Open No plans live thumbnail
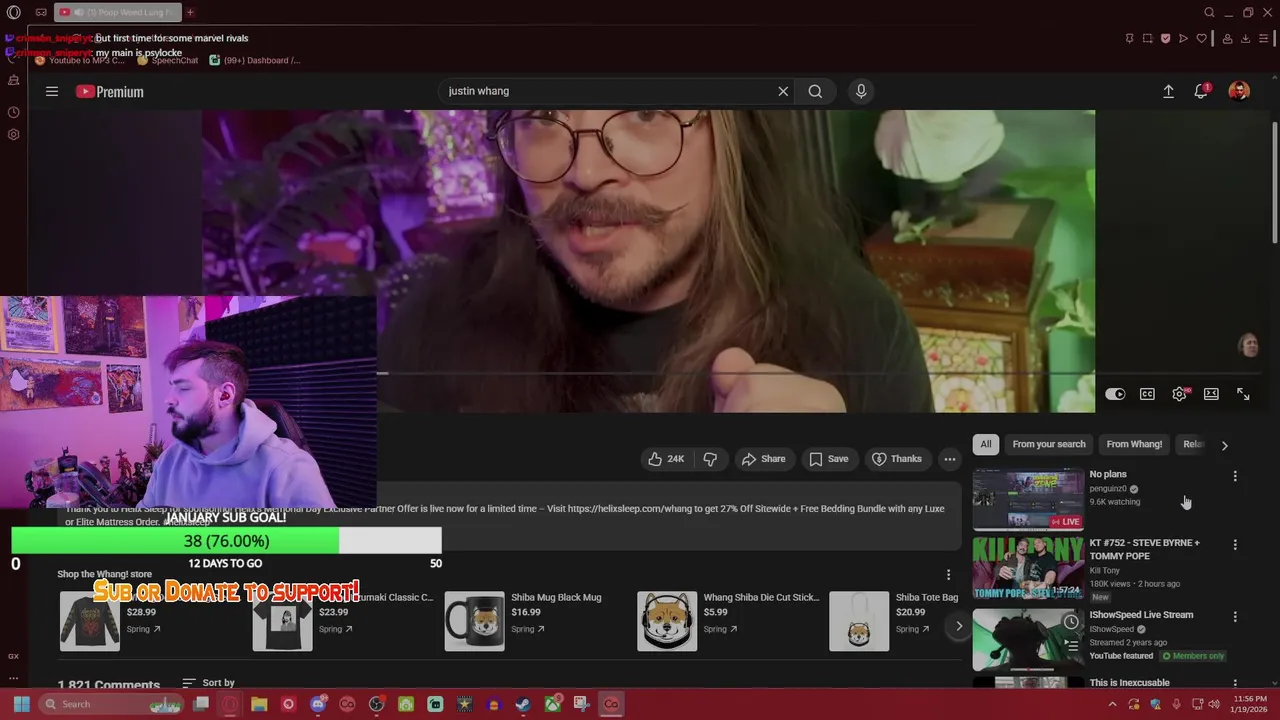This screenshot has height=720, width=1280. (x=1028, y=498)
